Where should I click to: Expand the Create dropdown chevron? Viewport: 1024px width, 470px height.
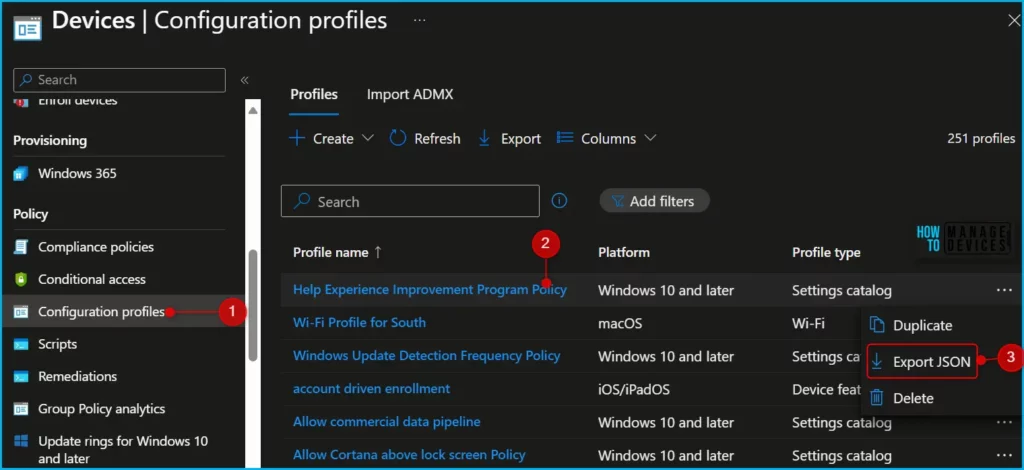click(368, 138)
